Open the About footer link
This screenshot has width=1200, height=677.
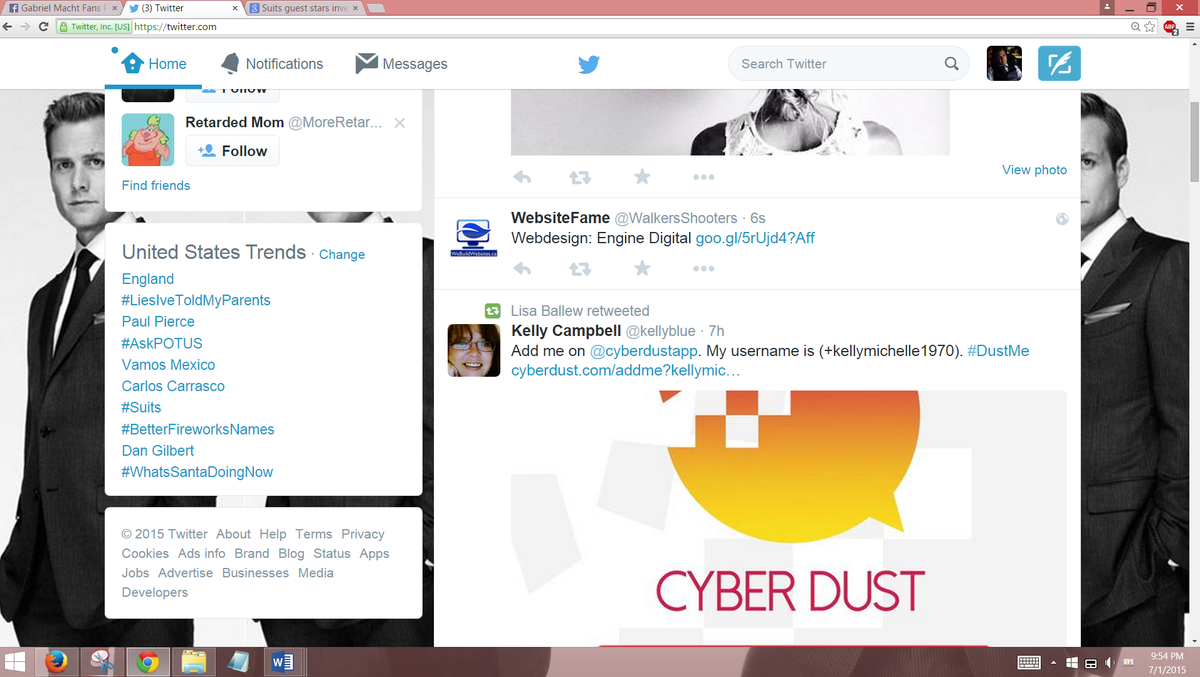tap(233, 534)
